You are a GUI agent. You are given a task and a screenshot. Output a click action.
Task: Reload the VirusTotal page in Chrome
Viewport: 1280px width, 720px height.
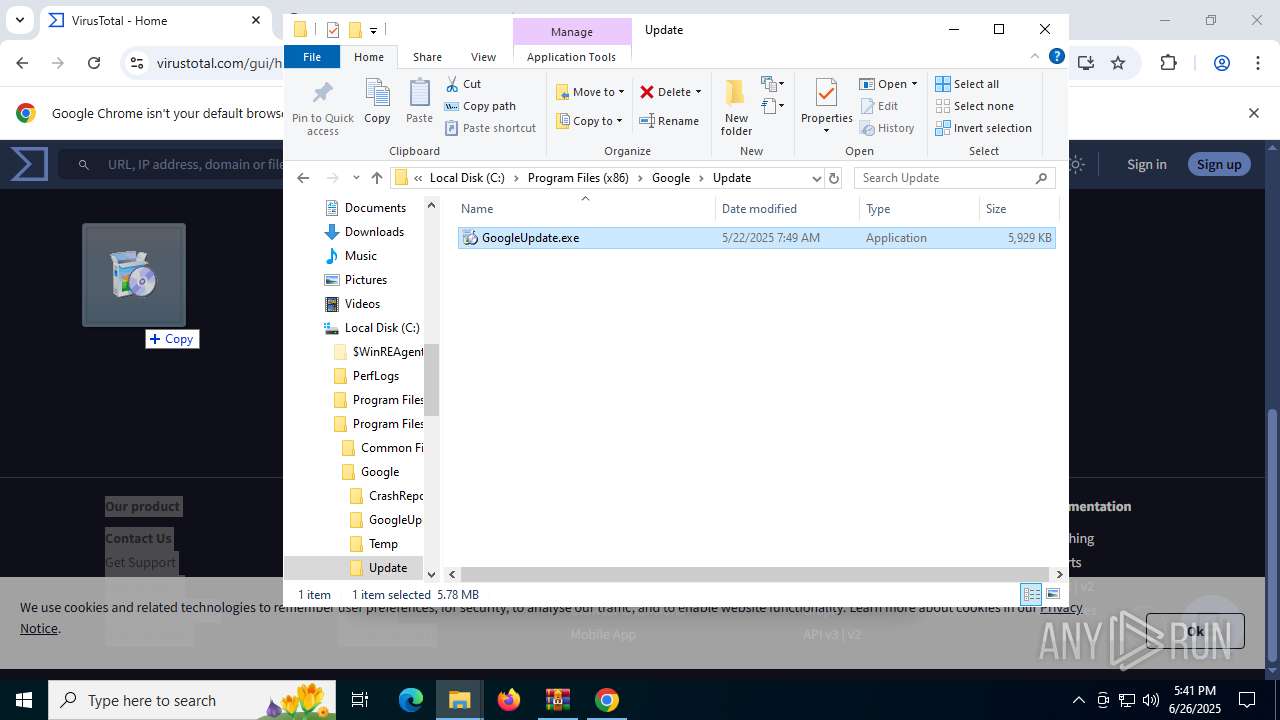(94, 63)
